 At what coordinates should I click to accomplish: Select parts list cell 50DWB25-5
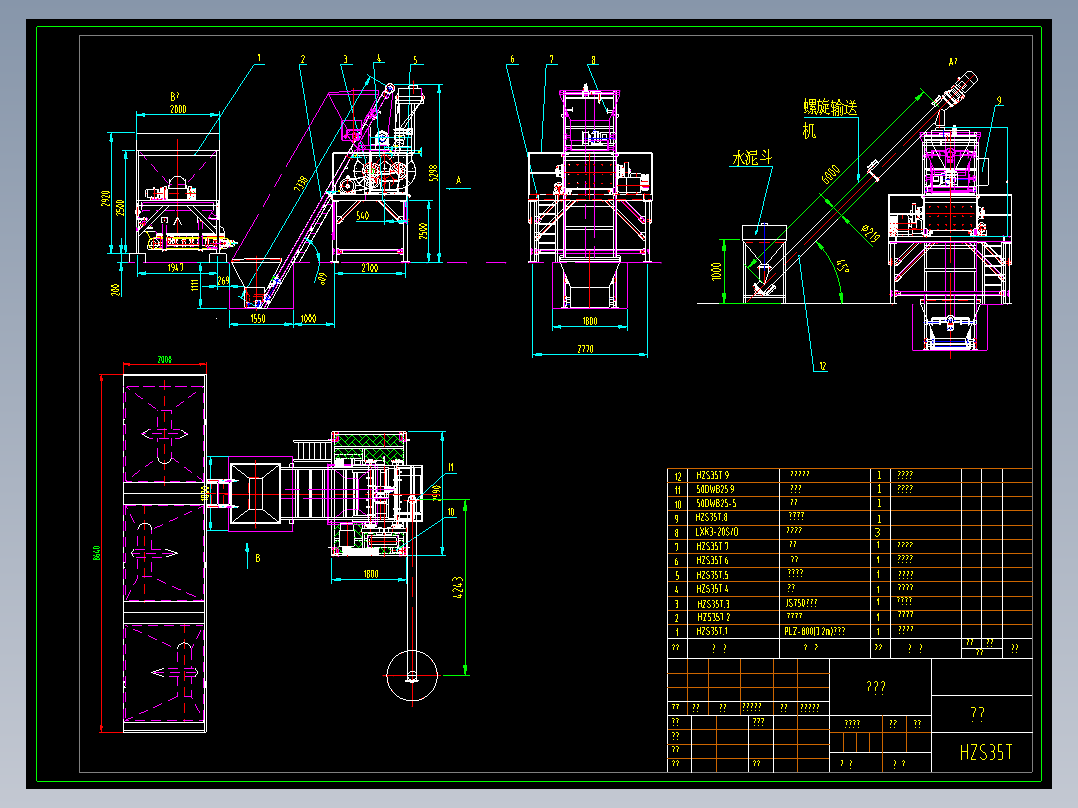pyautogui.click(x=716, y=503)
